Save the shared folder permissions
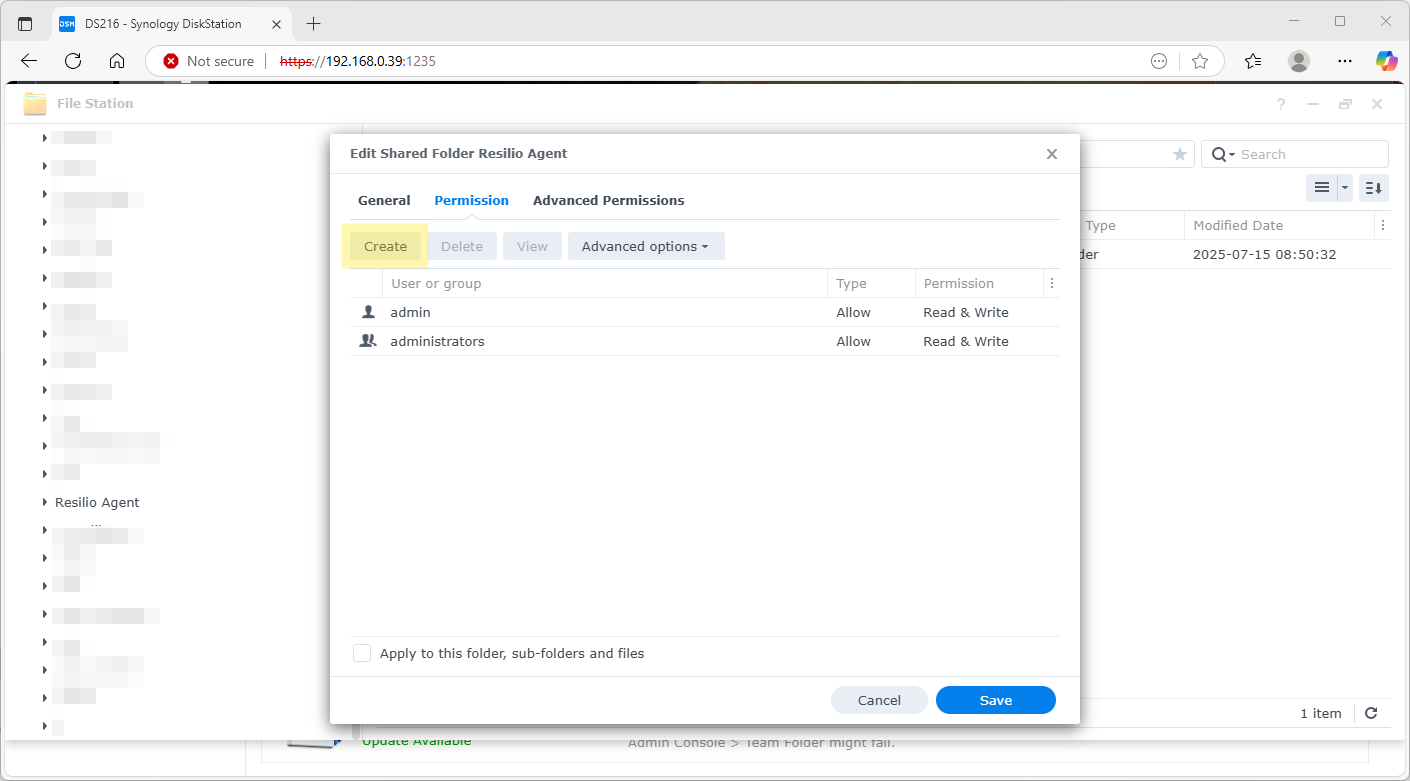Screen dimensions: 1410x781 (x=995, y=700)
